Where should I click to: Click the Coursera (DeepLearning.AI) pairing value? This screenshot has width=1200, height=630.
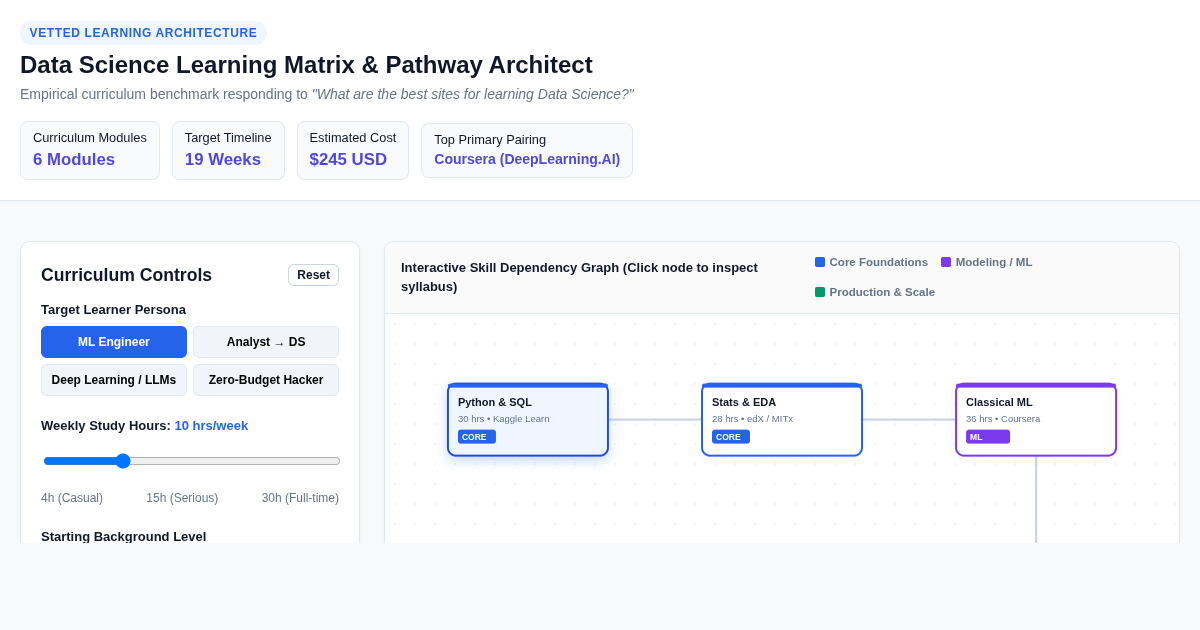(527, 159)
